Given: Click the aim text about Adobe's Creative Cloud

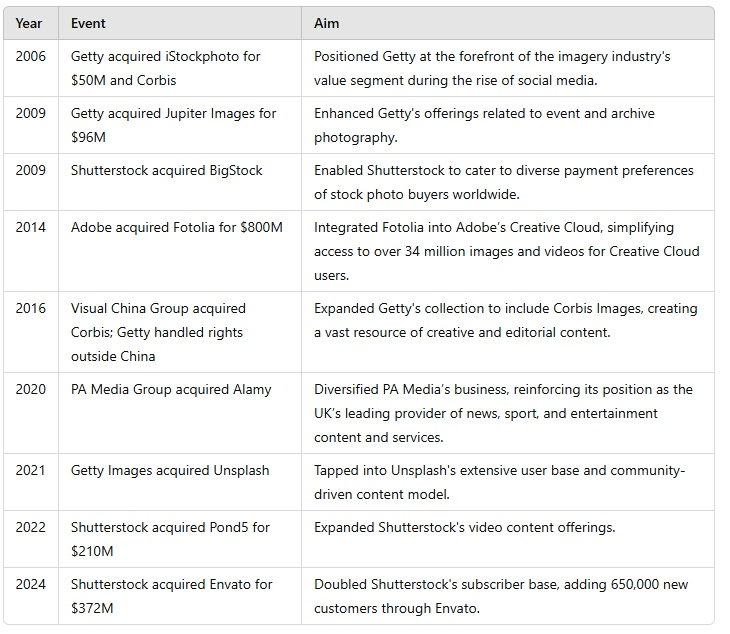Looking at the screenshot, I should pyautogui.click(x=506, y=250).
